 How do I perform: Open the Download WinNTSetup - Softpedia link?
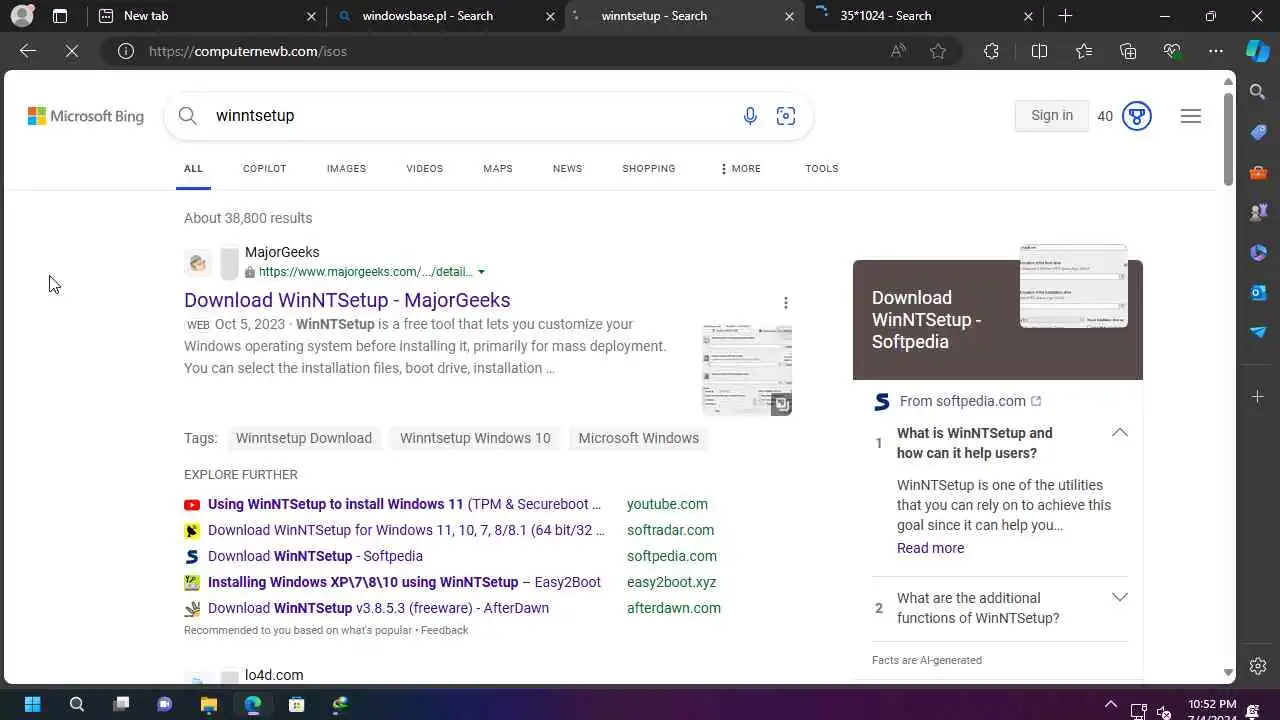pyautogui.click(x=315, y=556)
